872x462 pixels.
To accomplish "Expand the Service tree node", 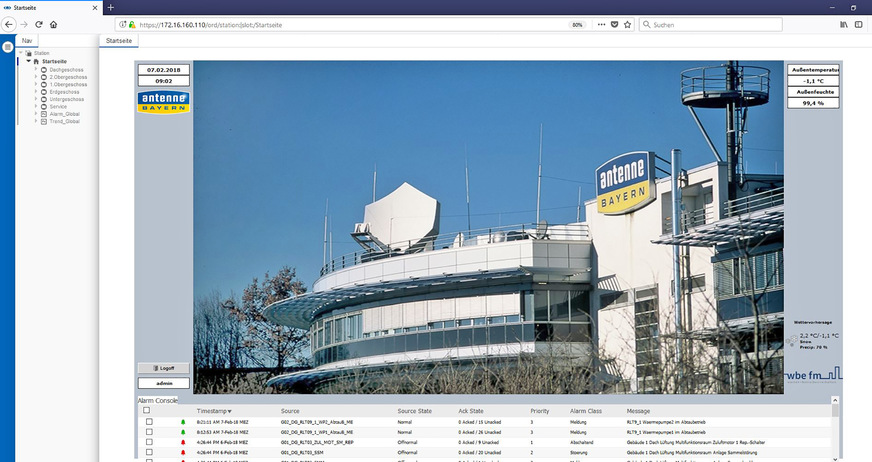I will 36,106.
